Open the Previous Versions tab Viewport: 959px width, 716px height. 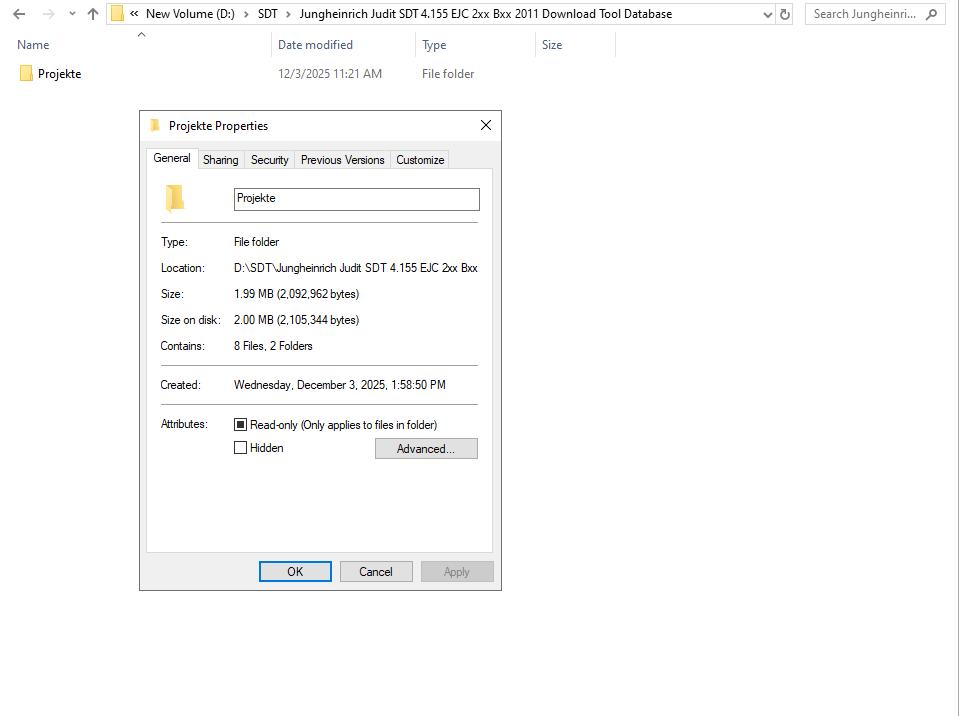(342, 160)
